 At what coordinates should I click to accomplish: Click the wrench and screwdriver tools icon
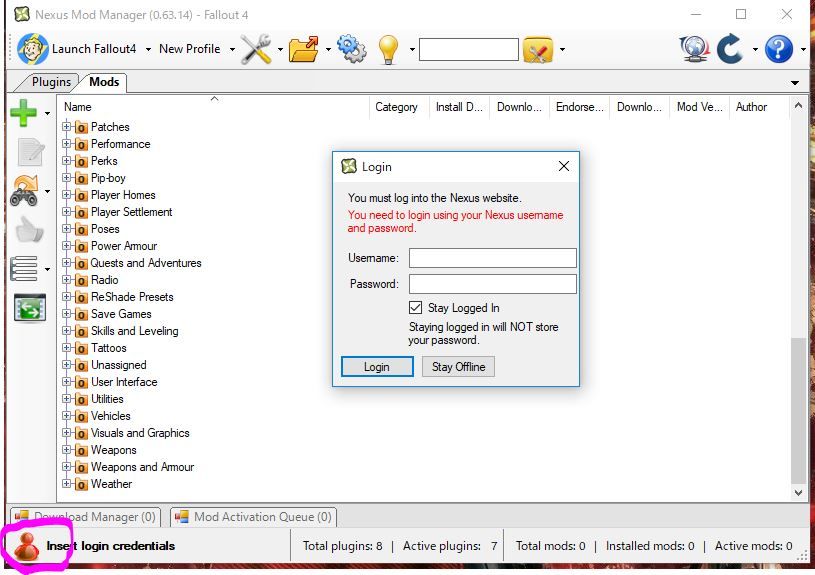(x=256, y=49)
